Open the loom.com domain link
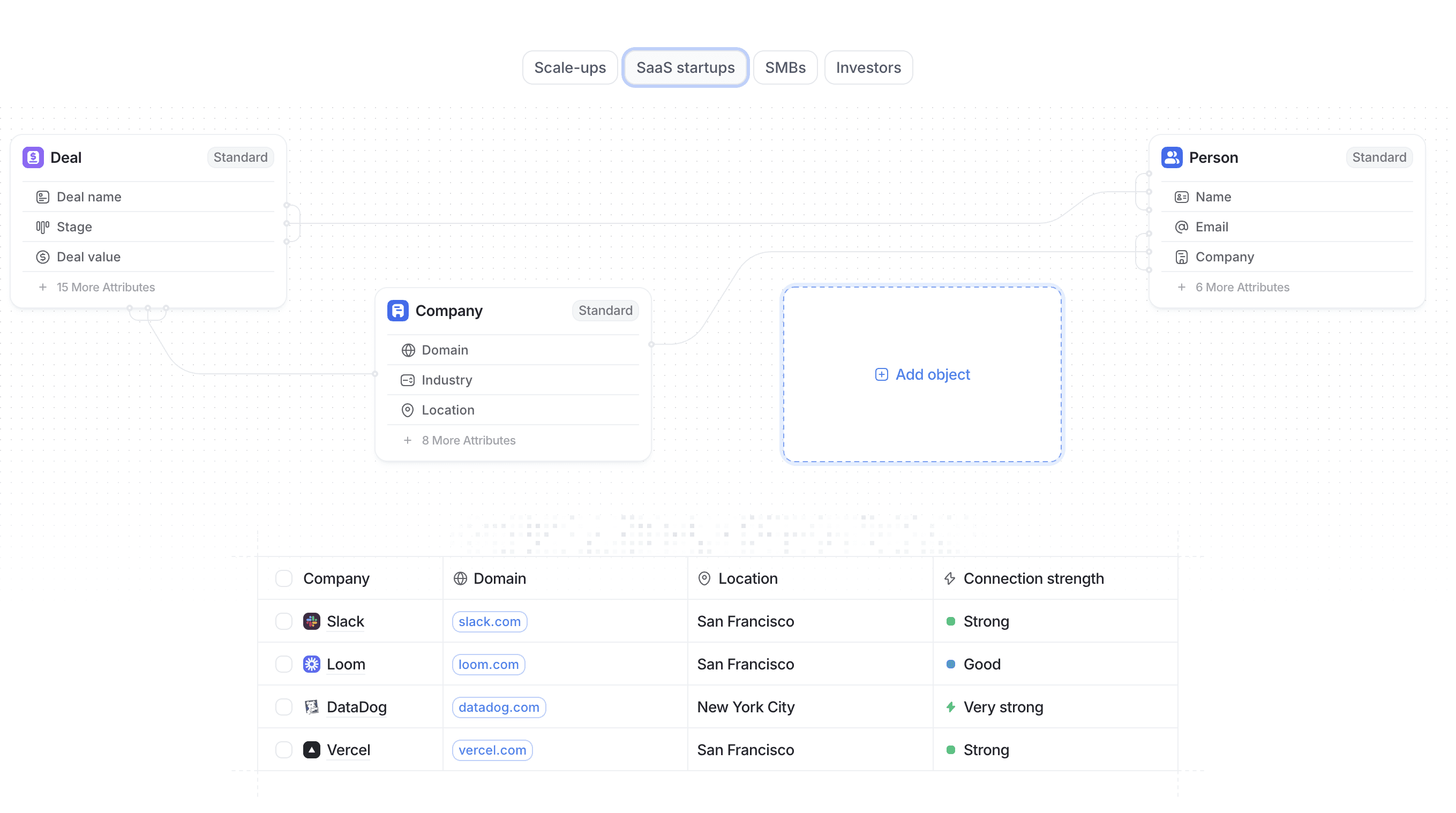The height and width of the screenshot is (813, 1456). click(x=489, y=665)
